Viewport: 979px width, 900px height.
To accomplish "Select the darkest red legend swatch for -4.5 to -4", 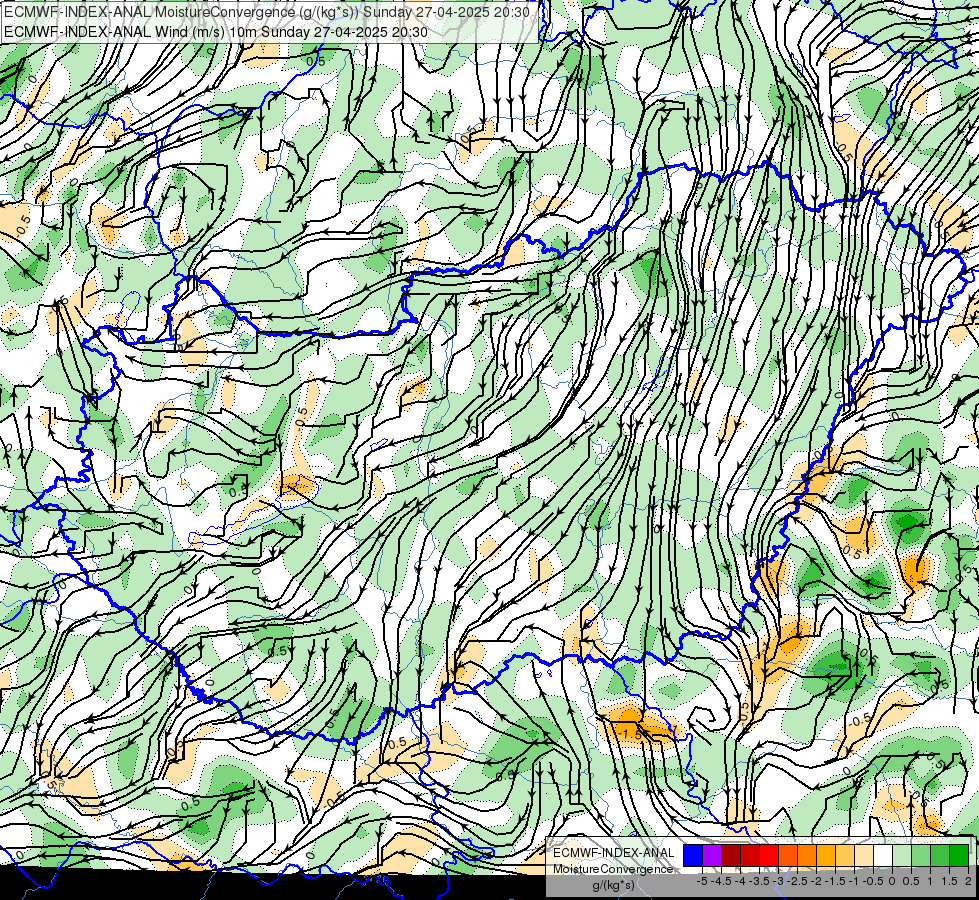I will [731, 855].
